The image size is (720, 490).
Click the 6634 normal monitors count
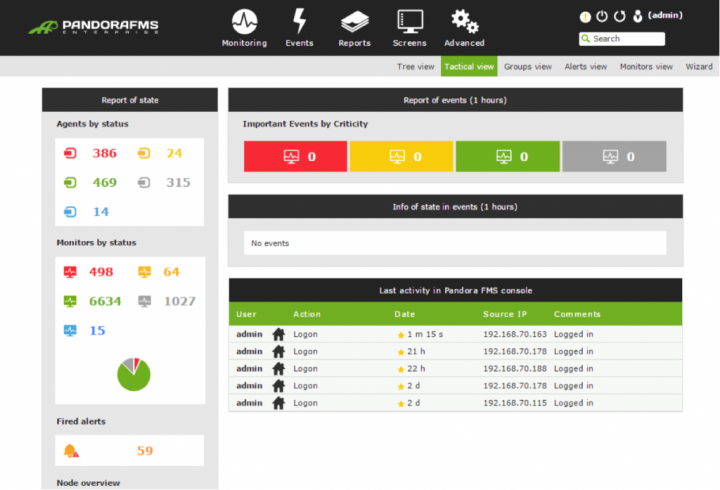point(105,301)
